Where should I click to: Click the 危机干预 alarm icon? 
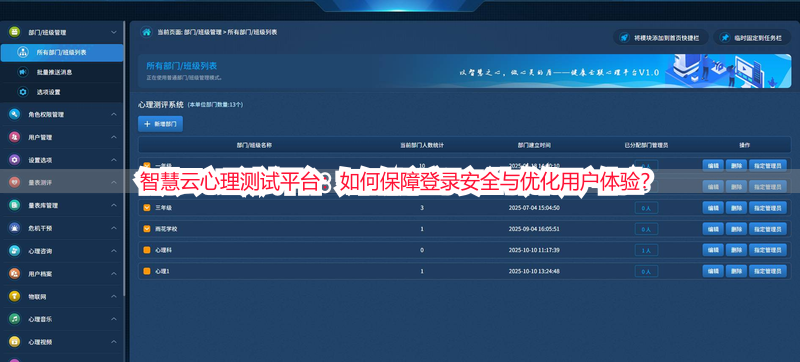pyautogui.click(x=14, y=228)
